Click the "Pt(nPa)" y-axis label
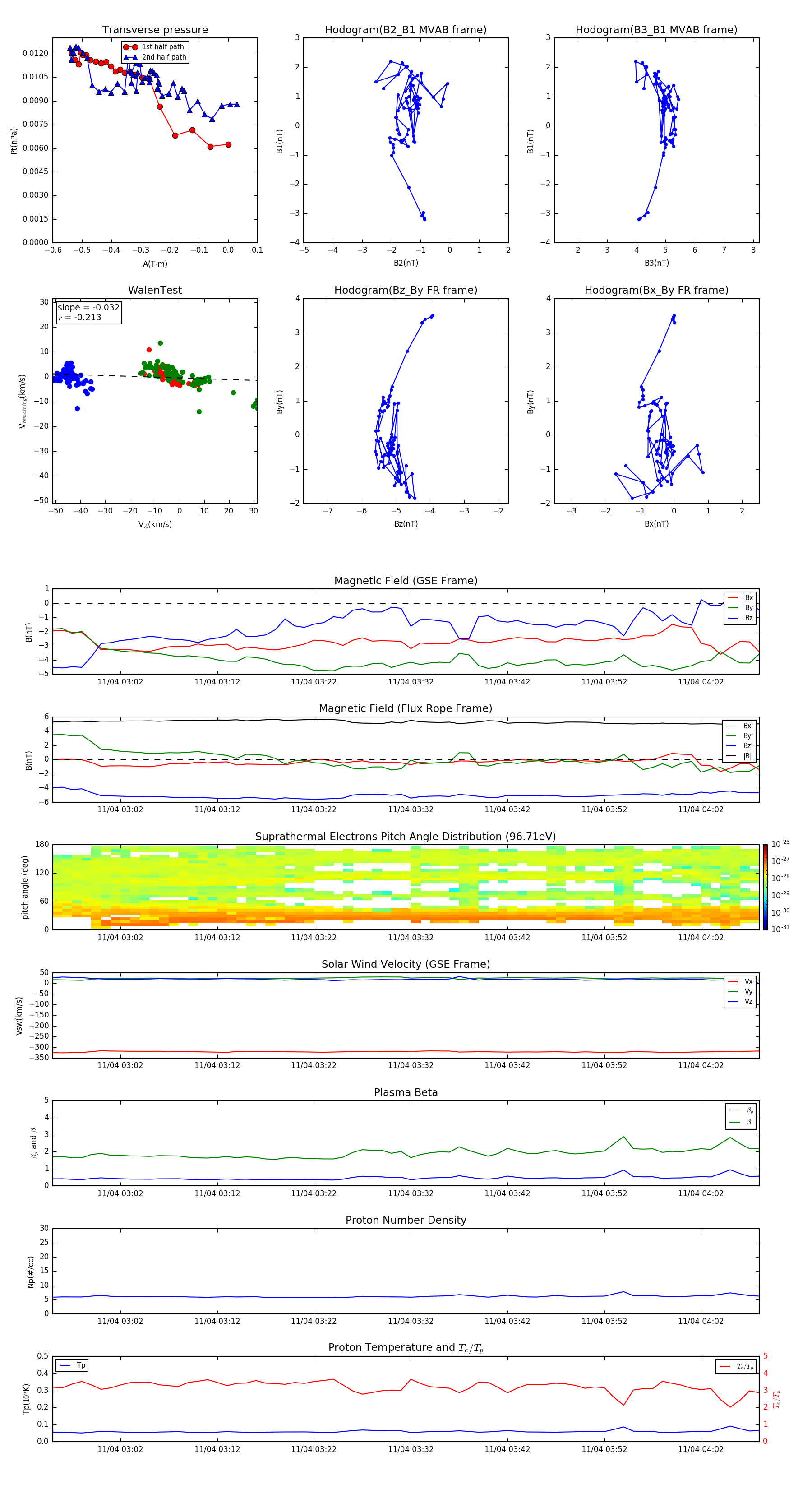Screen dimensions: 812x1489 (14, 140)
